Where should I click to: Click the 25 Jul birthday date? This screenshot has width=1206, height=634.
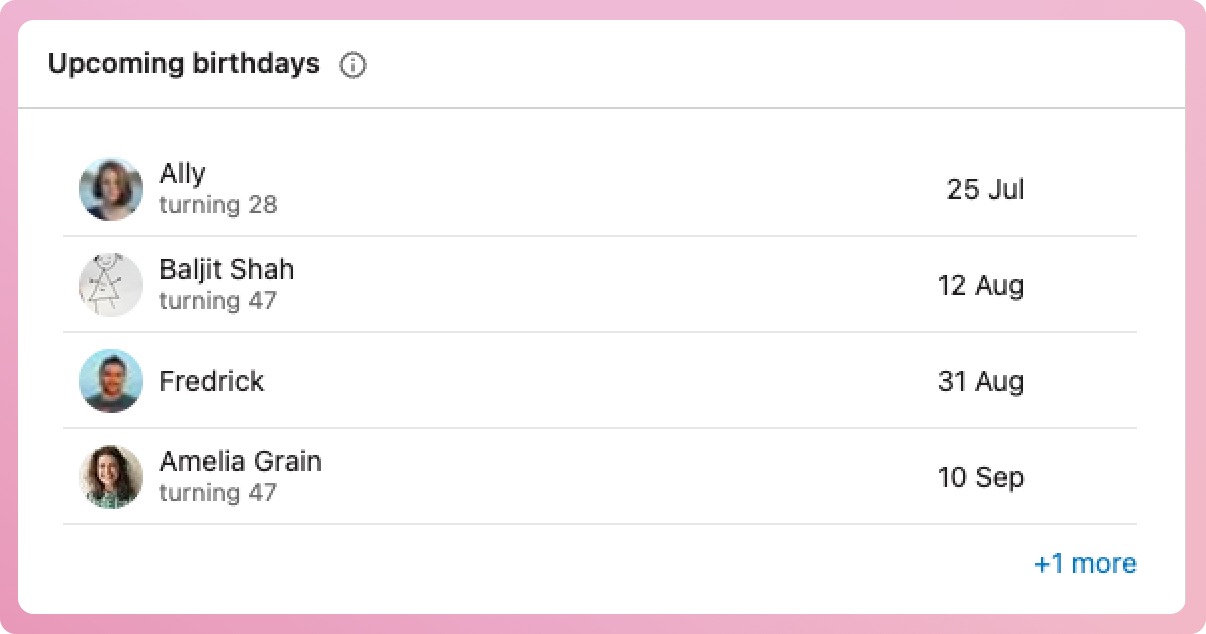point(985,189)
